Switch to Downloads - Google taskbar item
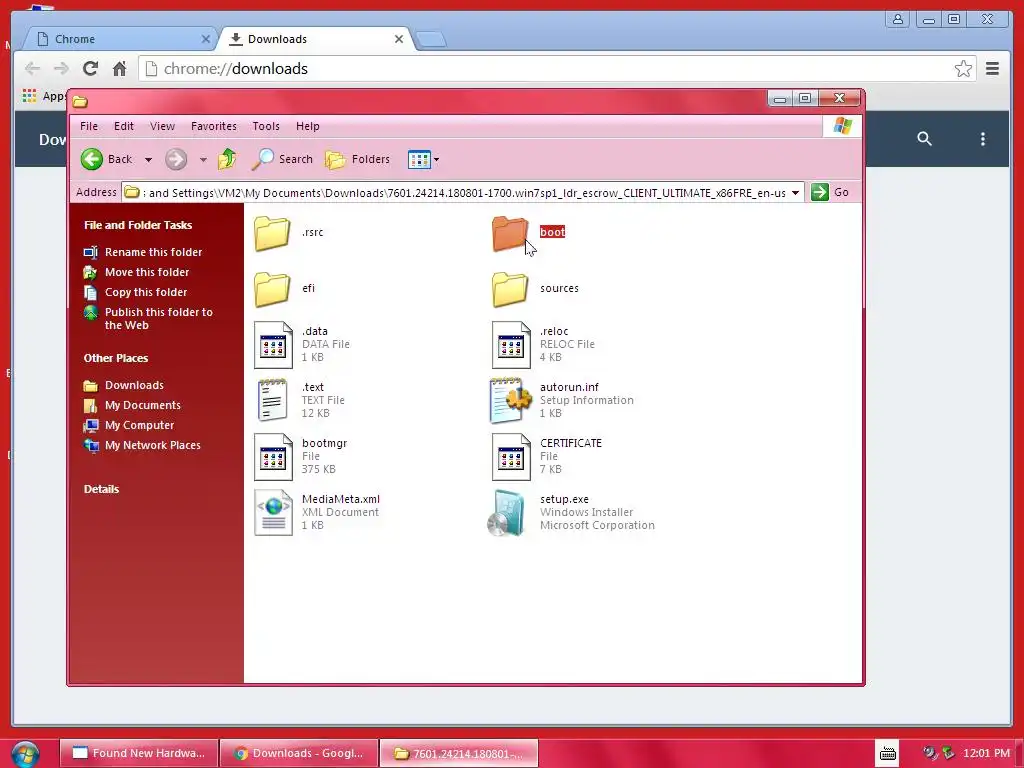The width and height of the screenshot is (1024, 768). point(299,753)
